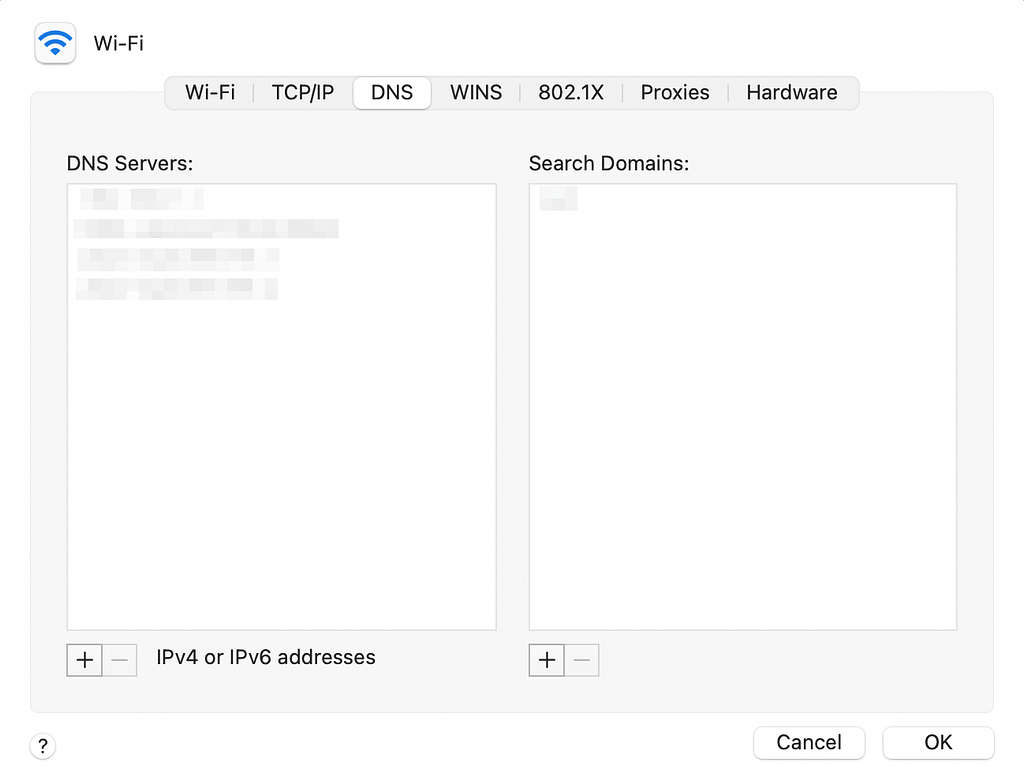This screenshot has width=1024, height=773.
Task: Select the first entry in DNS Servers list
Action: (140, 199)
